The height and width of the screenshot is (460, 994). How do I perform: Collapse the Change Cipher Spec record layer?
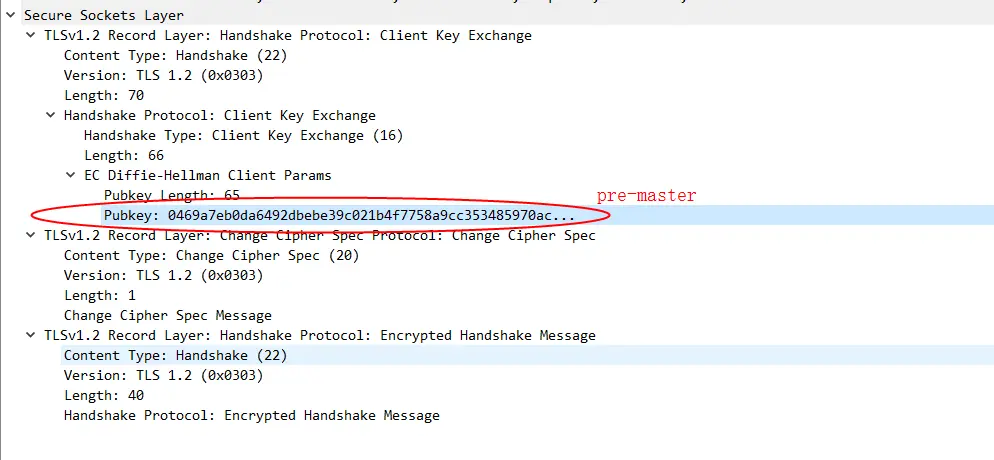pos(30,236)
